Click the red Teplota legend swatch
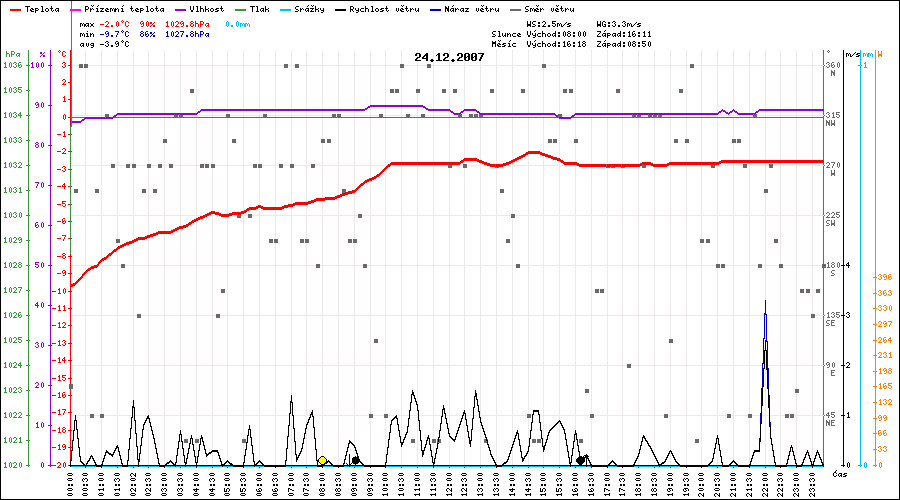 [15, 10]
